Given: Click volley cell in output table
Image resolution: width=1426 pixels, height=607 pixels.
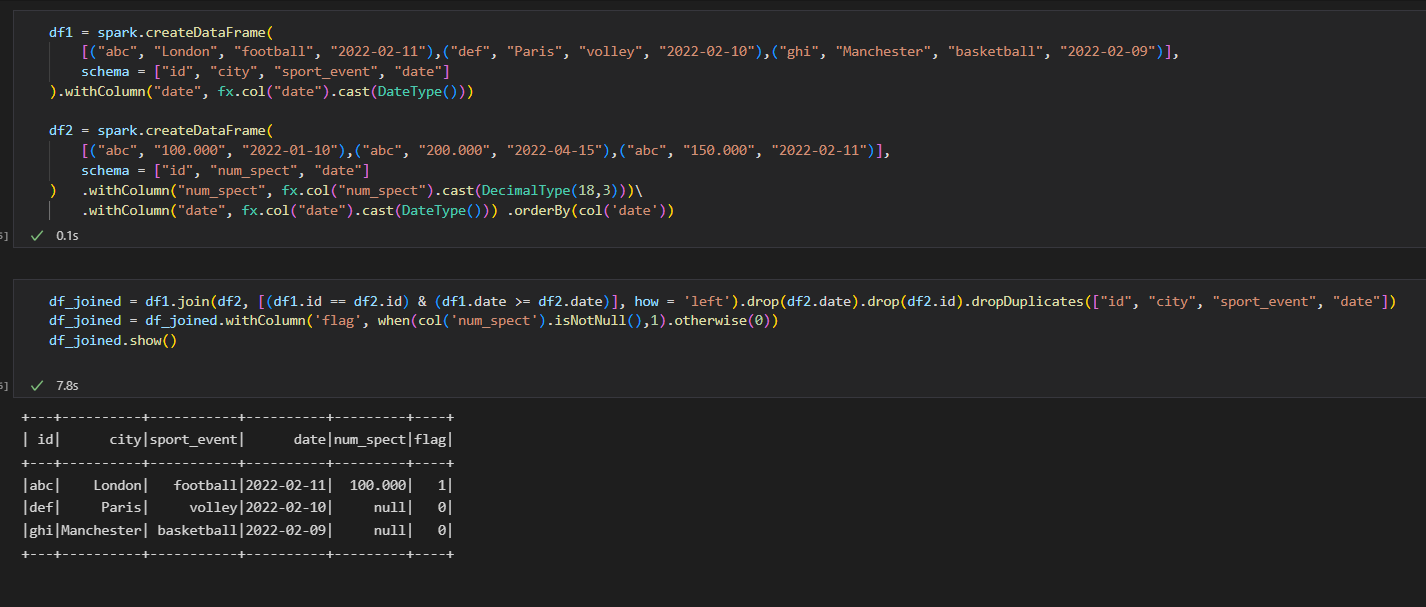Looking at the screenshot, I should click(x=214, y=508).
